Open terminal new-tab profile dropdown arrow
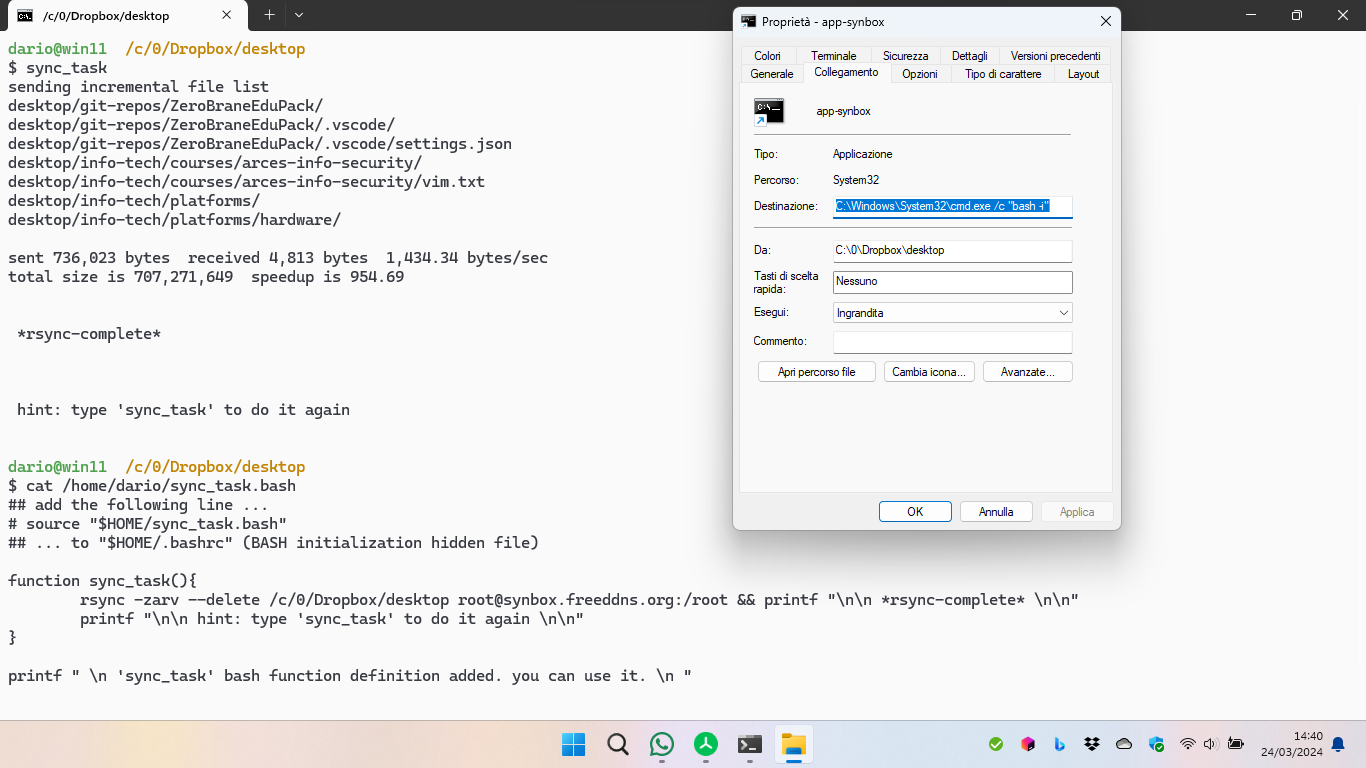 (299, 15)
